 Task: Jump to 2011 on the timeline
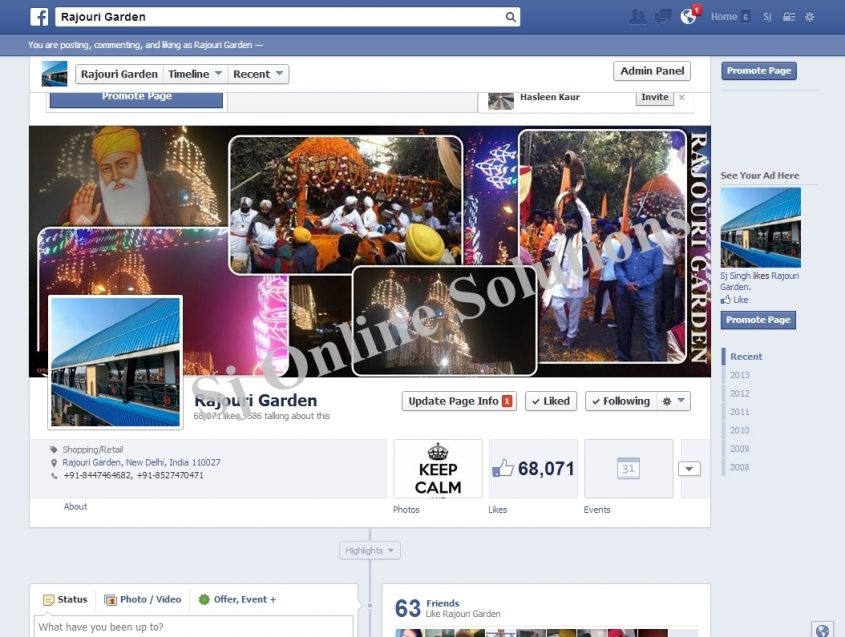pyautogui.click(x=739, y=412)
